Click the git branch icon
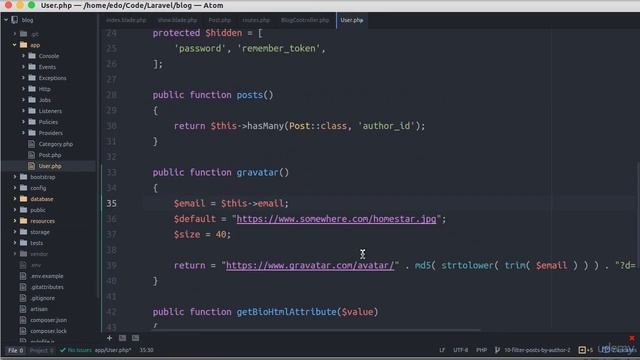 point(497,350)
